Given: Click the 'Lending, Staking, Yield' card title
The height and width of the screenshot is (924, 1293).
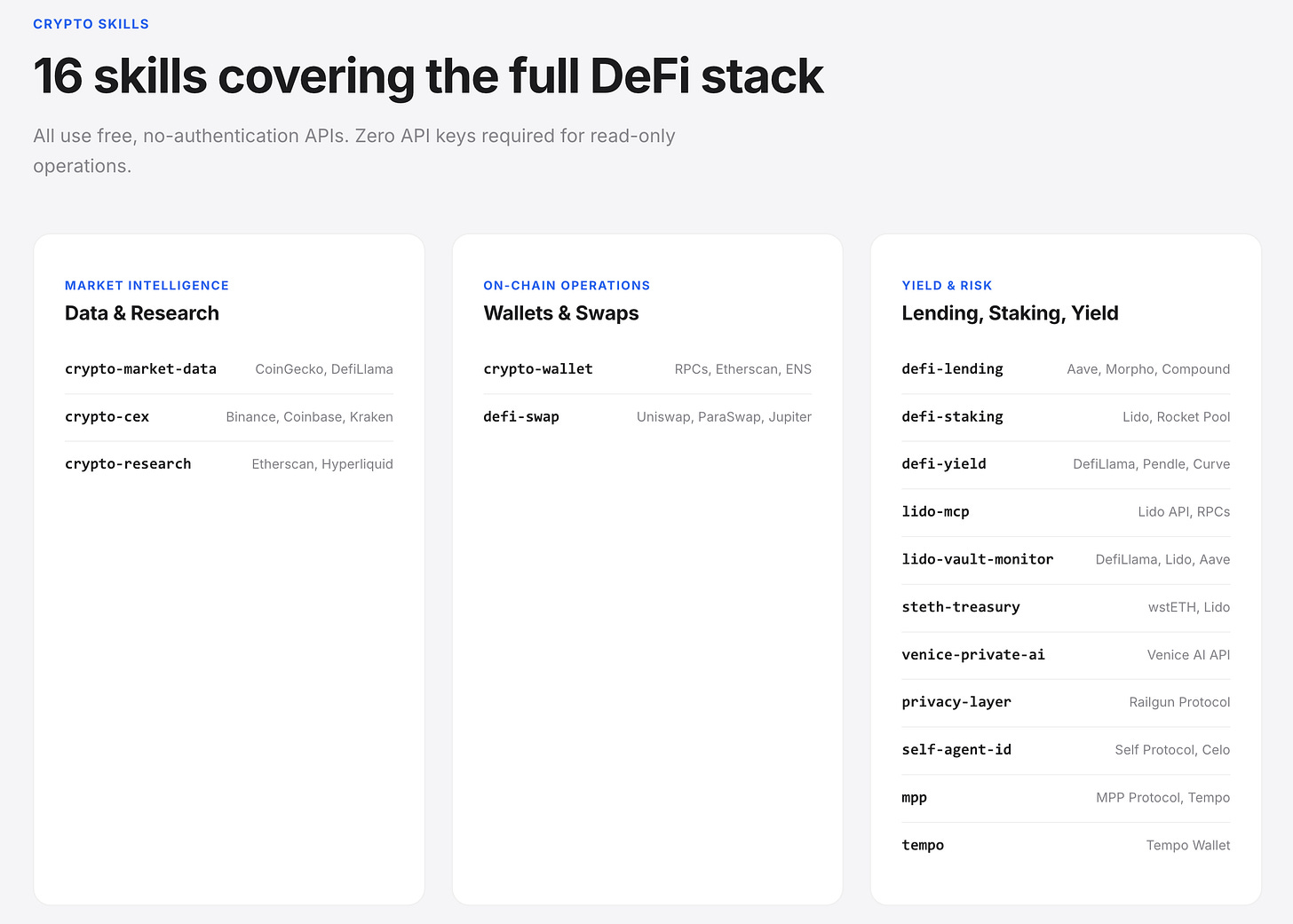Looking at the screenshot, I should 1010,313.
